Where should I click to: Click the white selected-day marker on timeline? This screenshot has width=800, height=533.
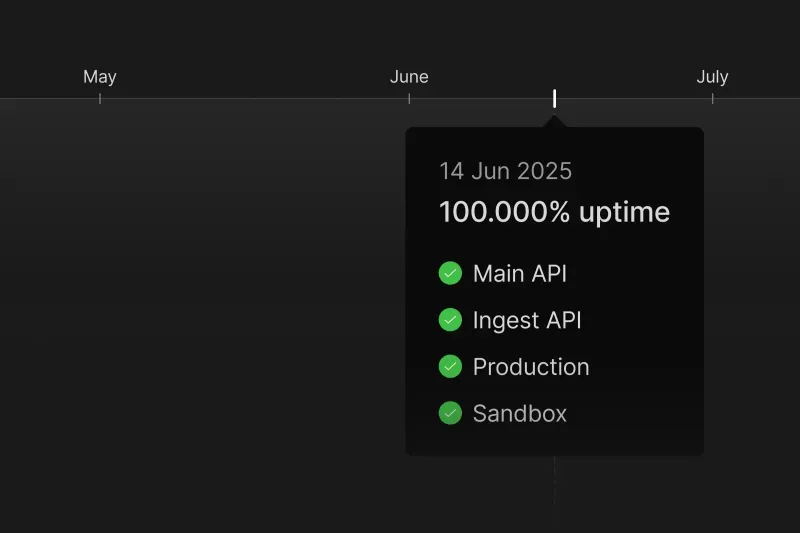pos(555,98)
